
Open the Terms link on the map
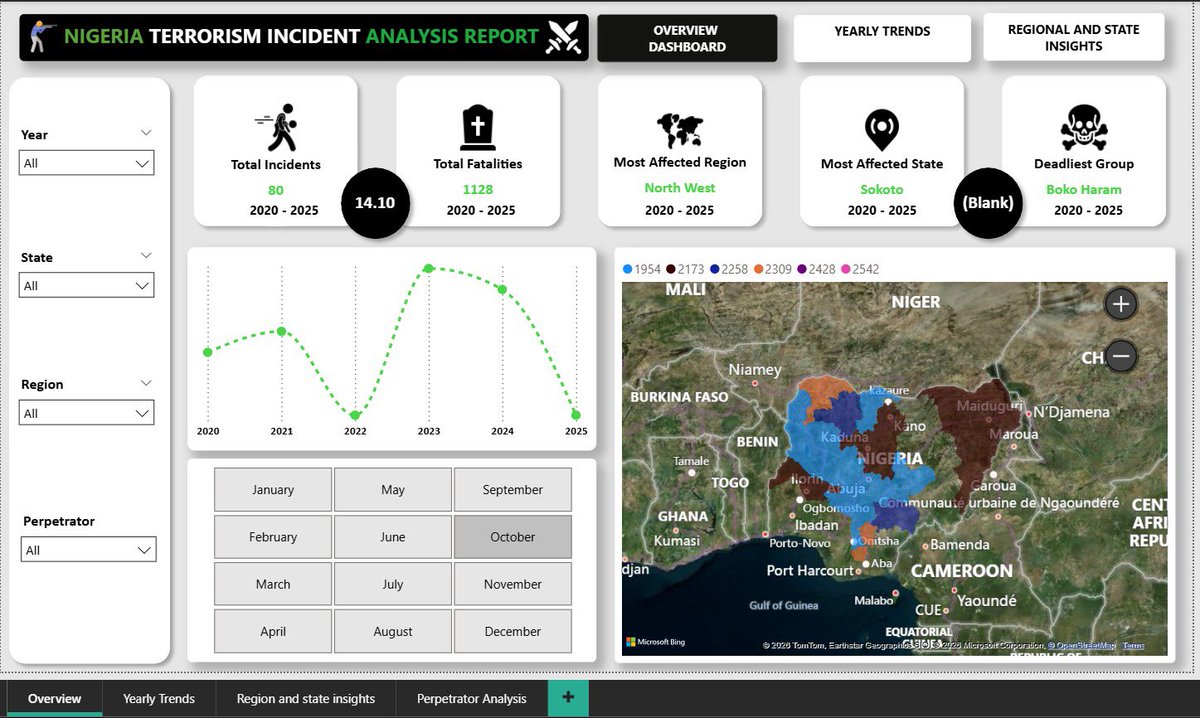point(1133,646)
